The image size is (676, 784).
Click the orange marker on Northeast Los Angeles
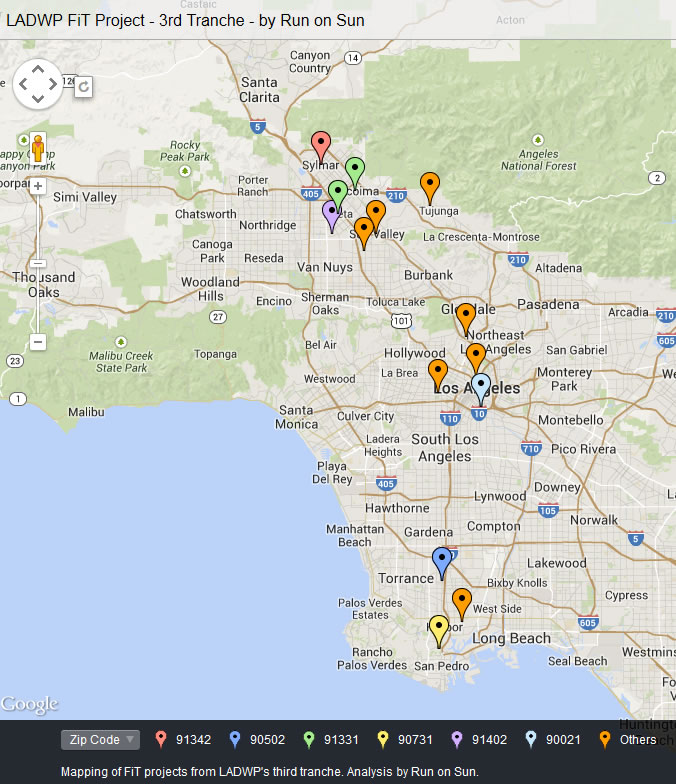[x=476, y=358]
